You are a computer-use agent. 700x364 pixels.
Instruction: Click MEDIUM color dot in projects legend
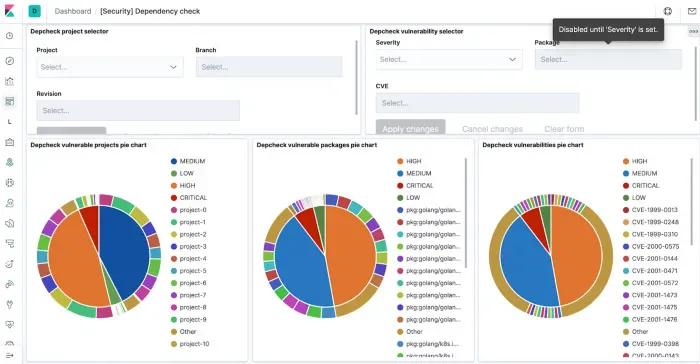pyautogui.click(x=174, y=161)
